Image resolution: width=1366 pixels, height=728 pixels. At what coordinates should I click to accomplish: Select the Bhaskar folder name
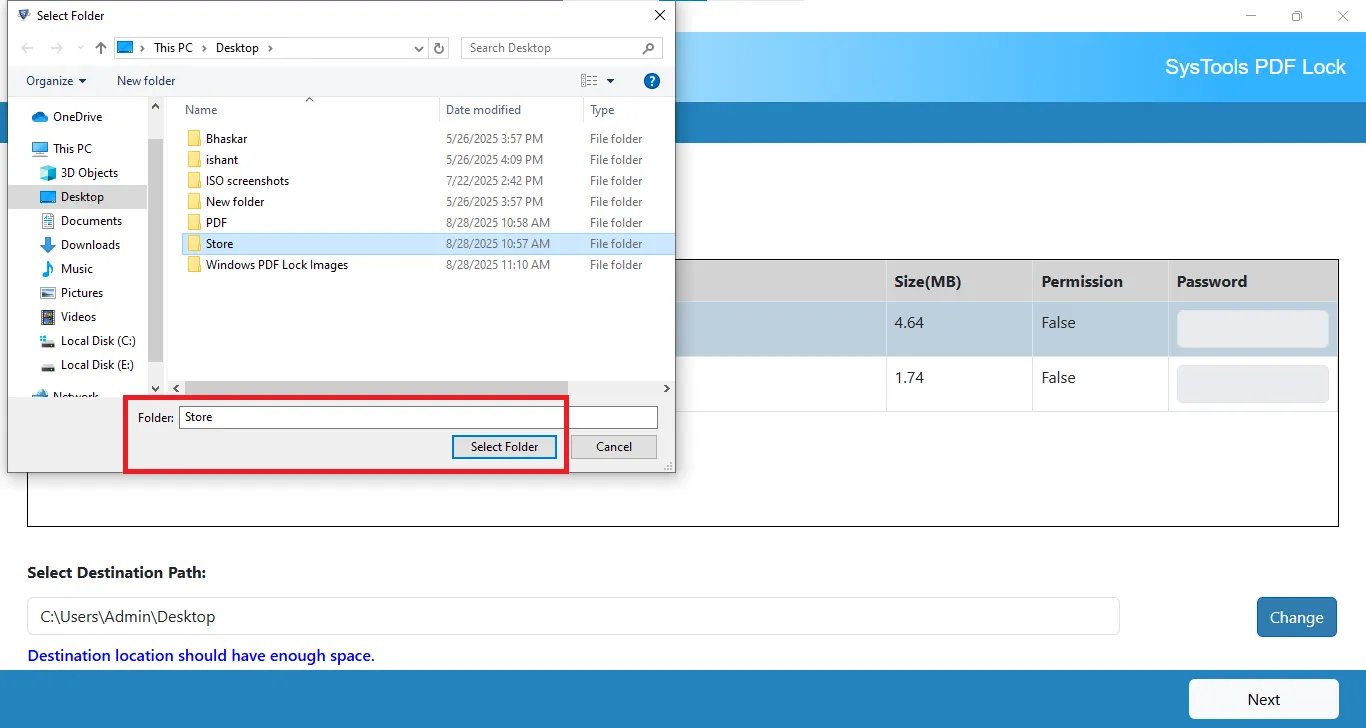(x=226, y=139)
